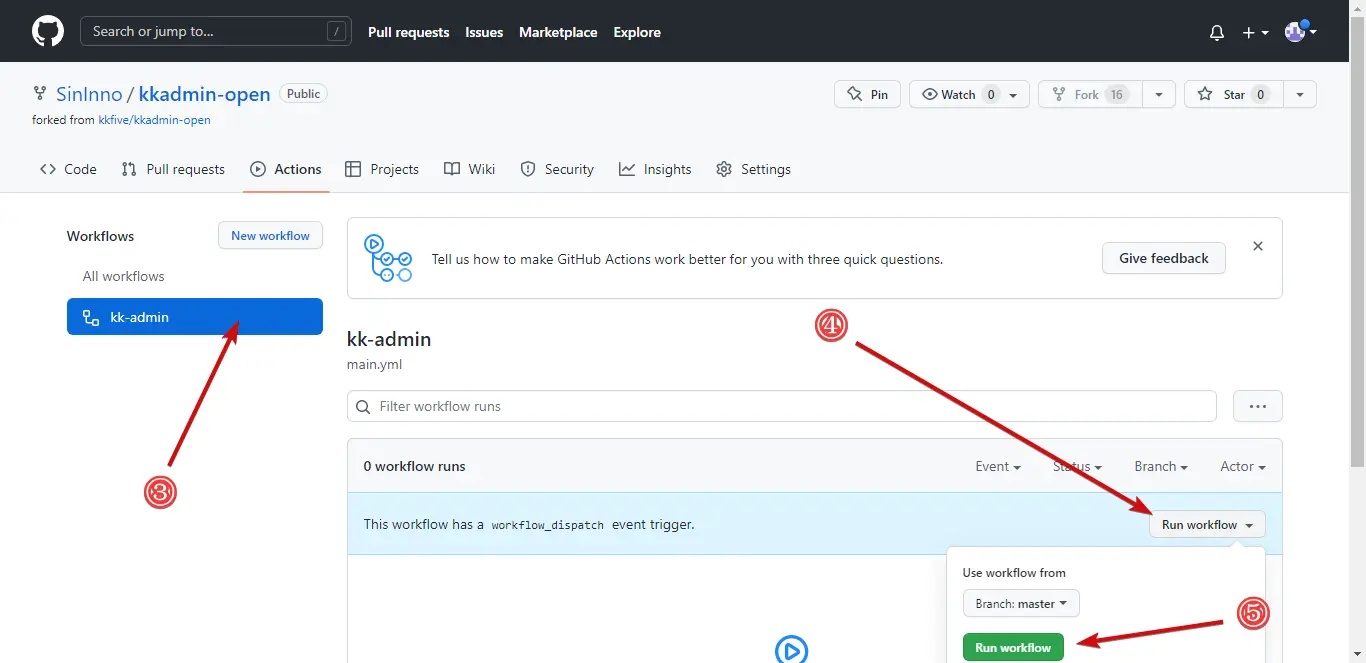
Task: Switch to the Code tab
Action: 68,169
